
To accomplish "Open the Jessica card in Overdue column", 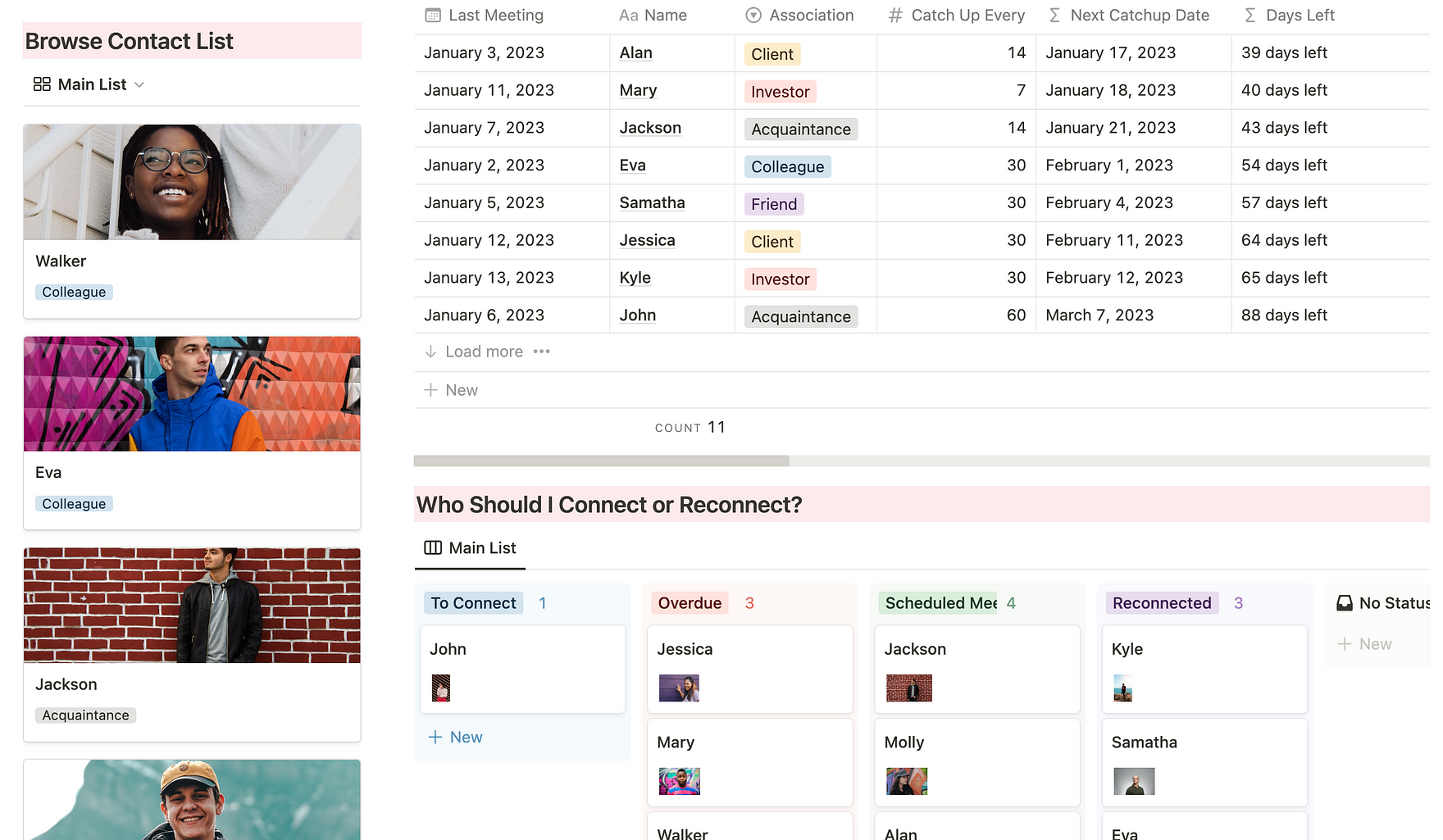I will click(x=749, y=668).
